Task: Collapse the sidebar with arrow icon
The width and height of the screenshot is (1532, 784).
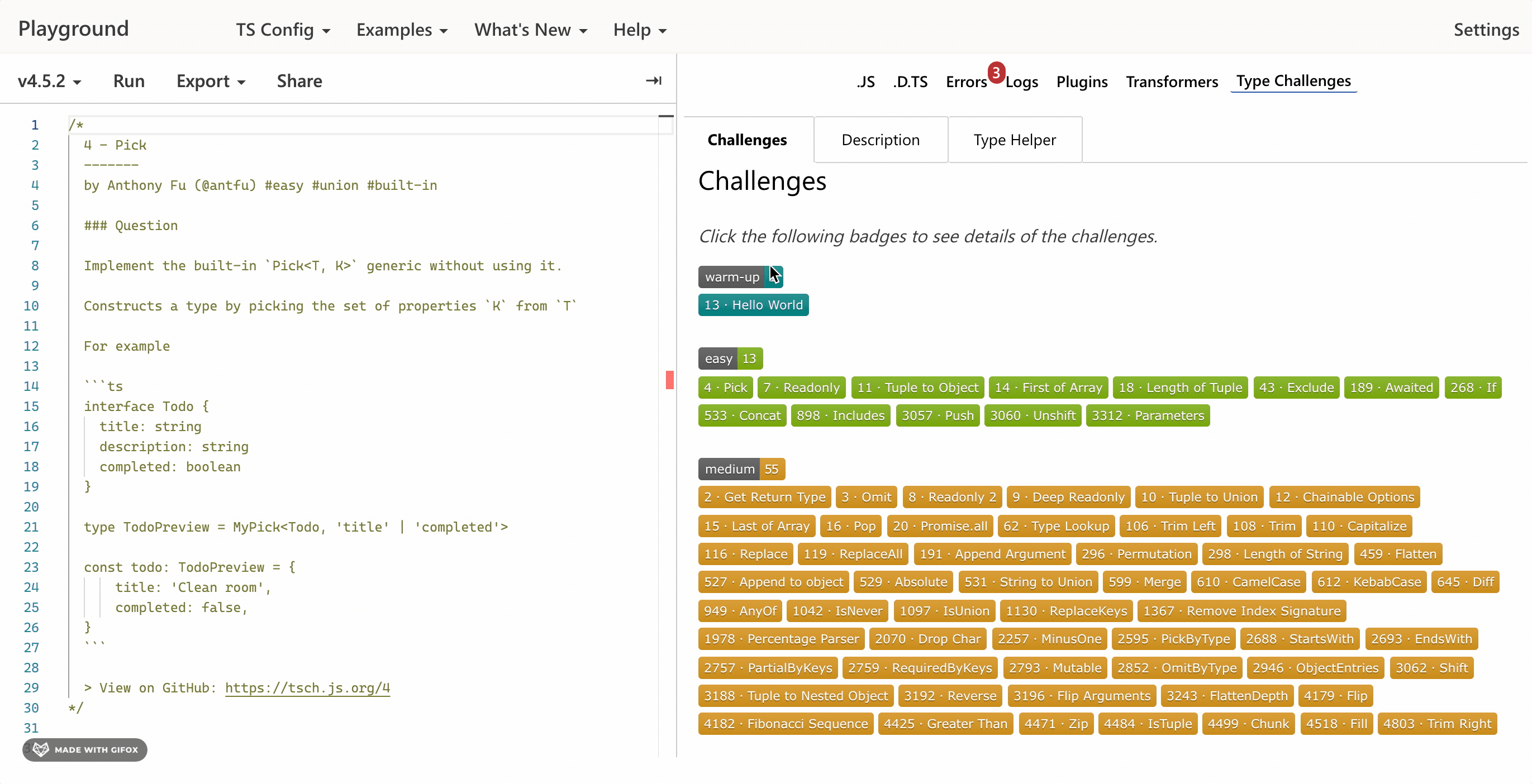Action: 654,81
